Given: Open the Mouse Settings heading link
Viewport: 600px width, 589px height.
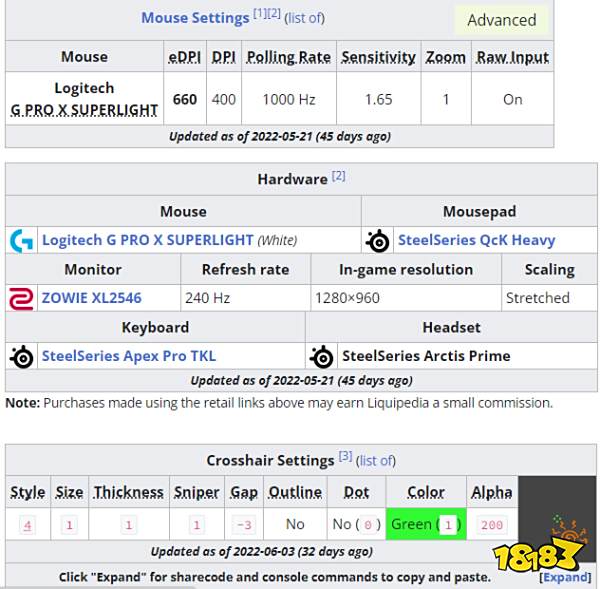Looking at the screenshot, I should tap(195, 18).
